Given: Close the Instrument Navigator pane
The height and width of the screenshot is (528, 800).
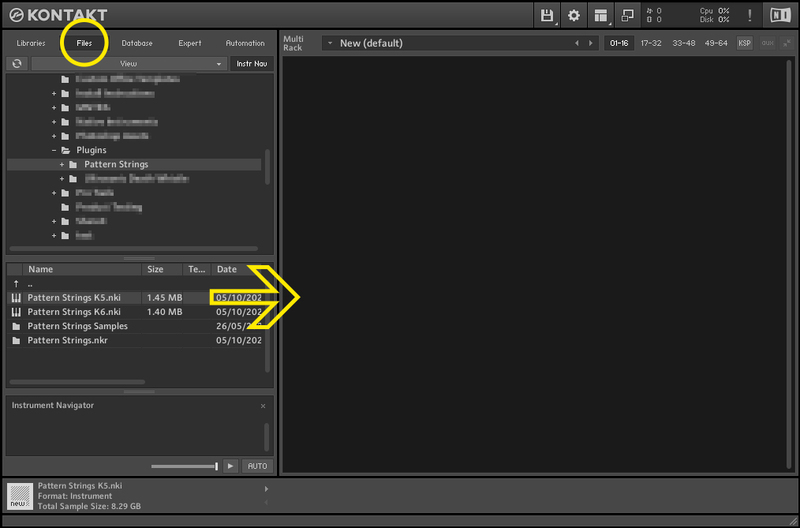Looking at the screenshot, I should point(263,406).
